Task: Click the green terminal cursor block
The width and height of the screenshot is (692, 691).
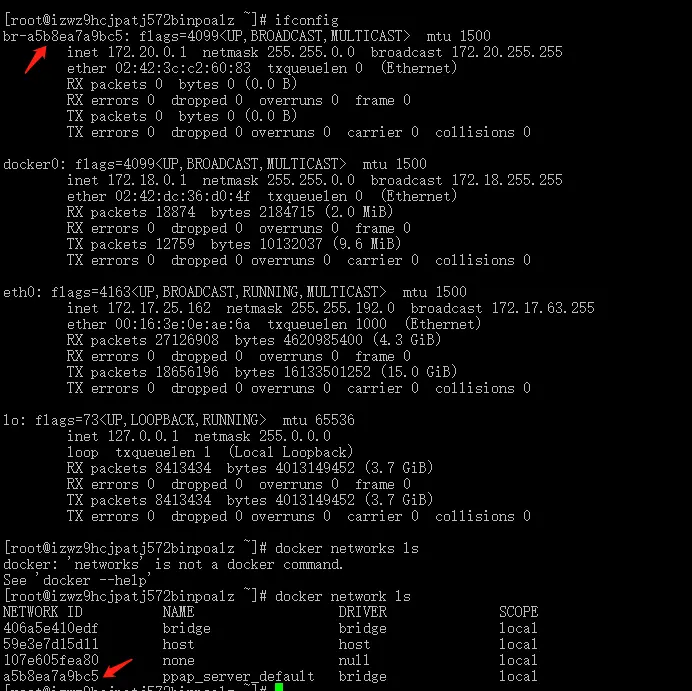Action: tap(278, 687)
